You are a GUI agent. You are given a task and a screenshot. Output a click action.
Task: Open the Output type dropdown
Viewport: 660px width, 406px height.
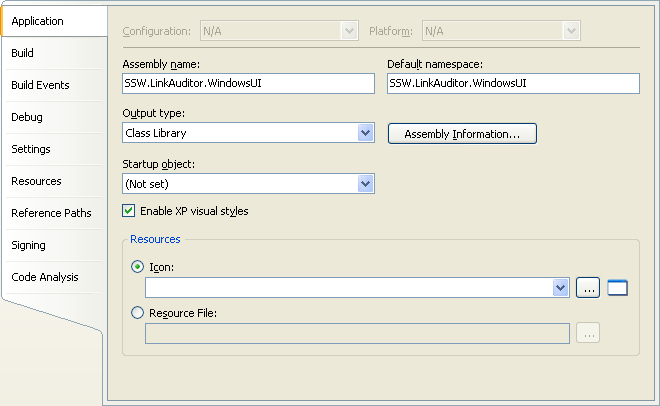366,133
